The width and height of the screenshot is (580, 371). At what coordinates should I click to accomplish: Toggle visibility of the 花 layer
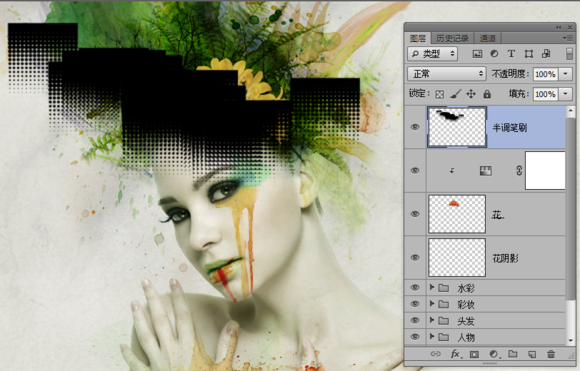click(415, 214)
